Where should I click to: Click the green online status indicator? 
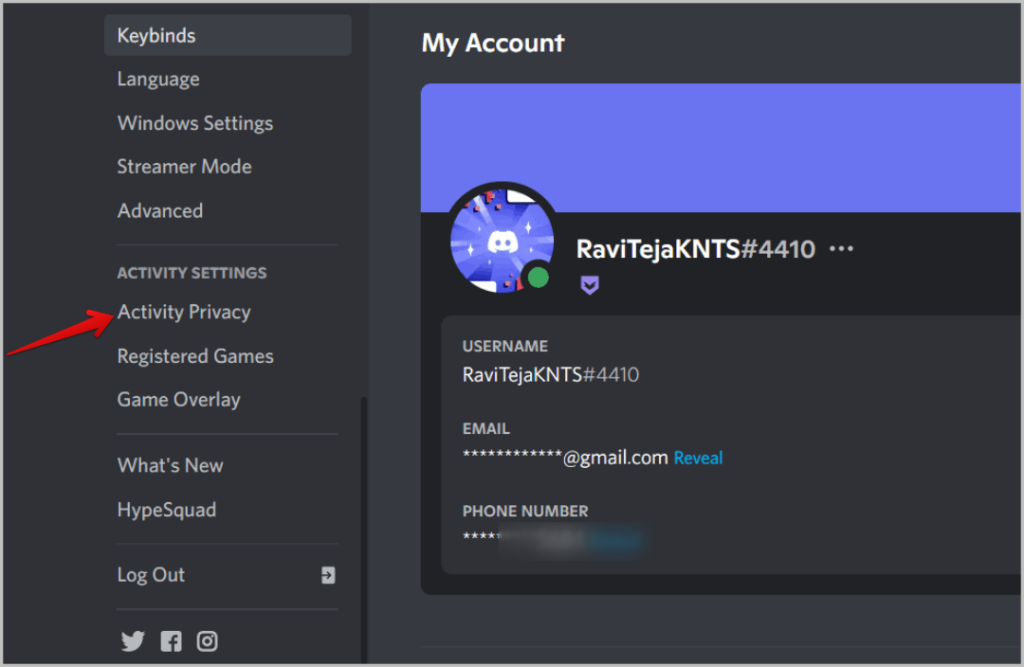tap(538, 278)
